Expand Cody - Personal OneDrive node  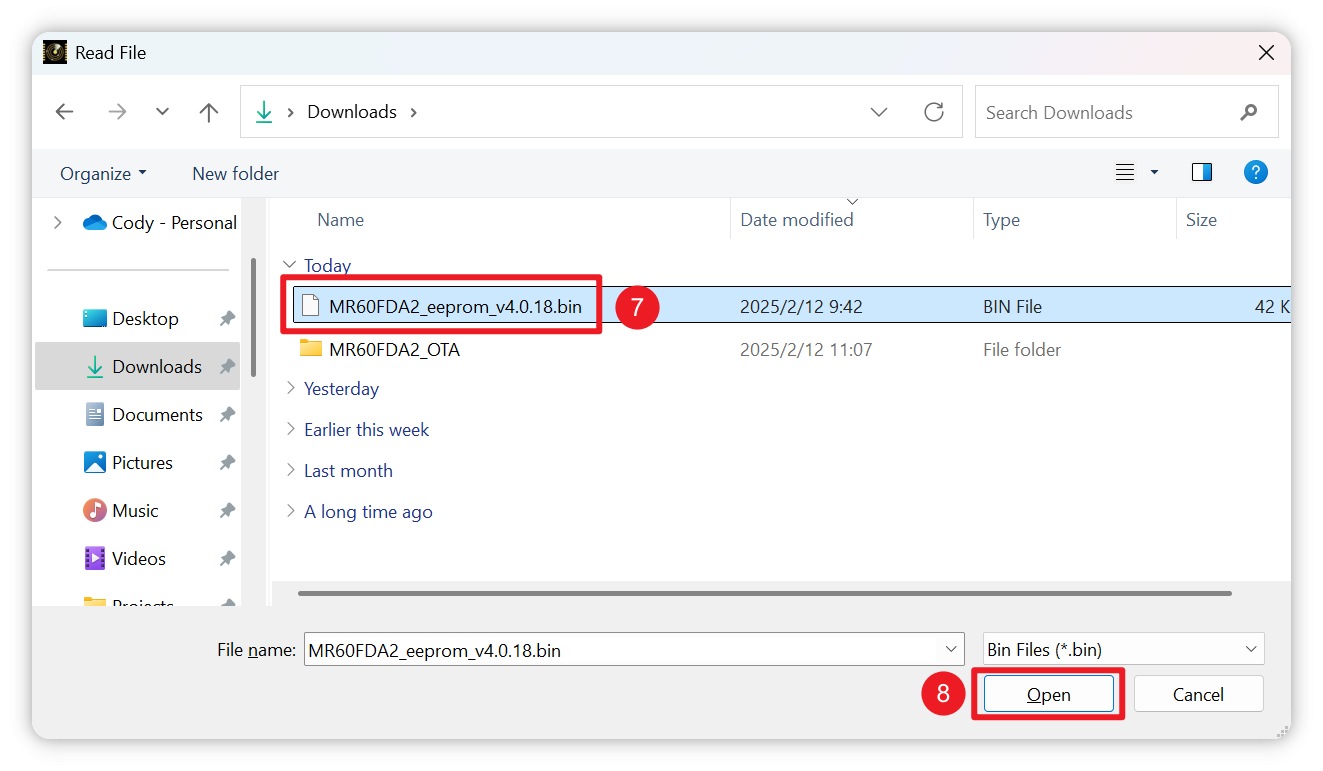[x=58, y=222]
